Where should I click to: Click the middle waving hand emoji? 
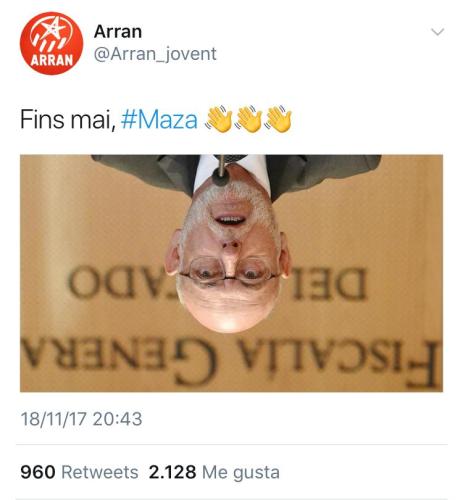point(249,119)
